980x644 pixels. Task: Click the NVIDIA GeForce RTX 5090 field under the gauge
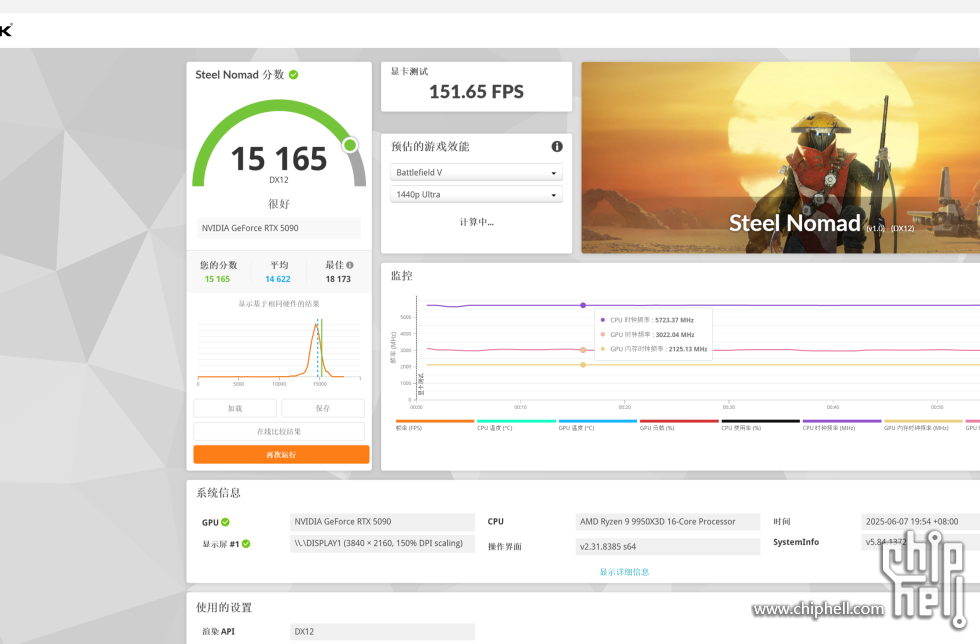279,228
